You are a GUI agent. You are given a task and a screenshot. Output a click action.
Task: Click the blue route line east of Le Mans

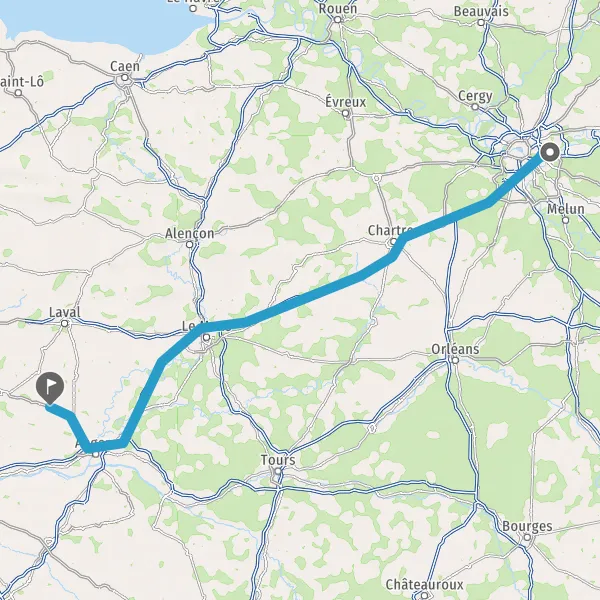coord(306,298)
